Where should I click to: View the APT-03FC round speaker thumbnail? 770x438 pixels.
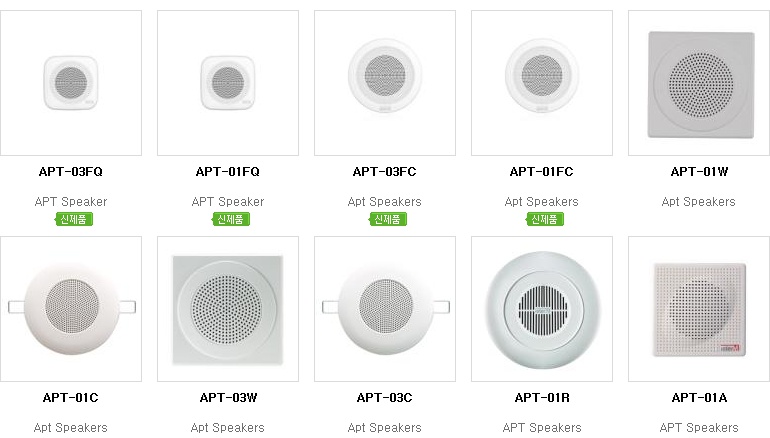coord(385,83)
